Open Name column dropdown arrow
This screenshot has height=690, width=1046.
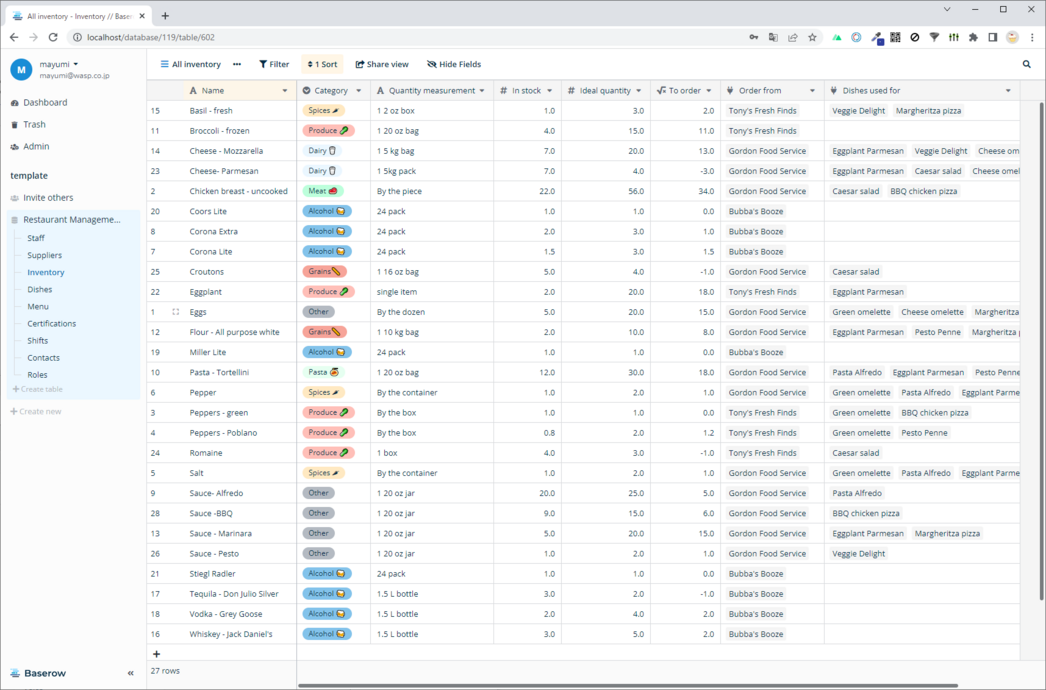(285, 91)
